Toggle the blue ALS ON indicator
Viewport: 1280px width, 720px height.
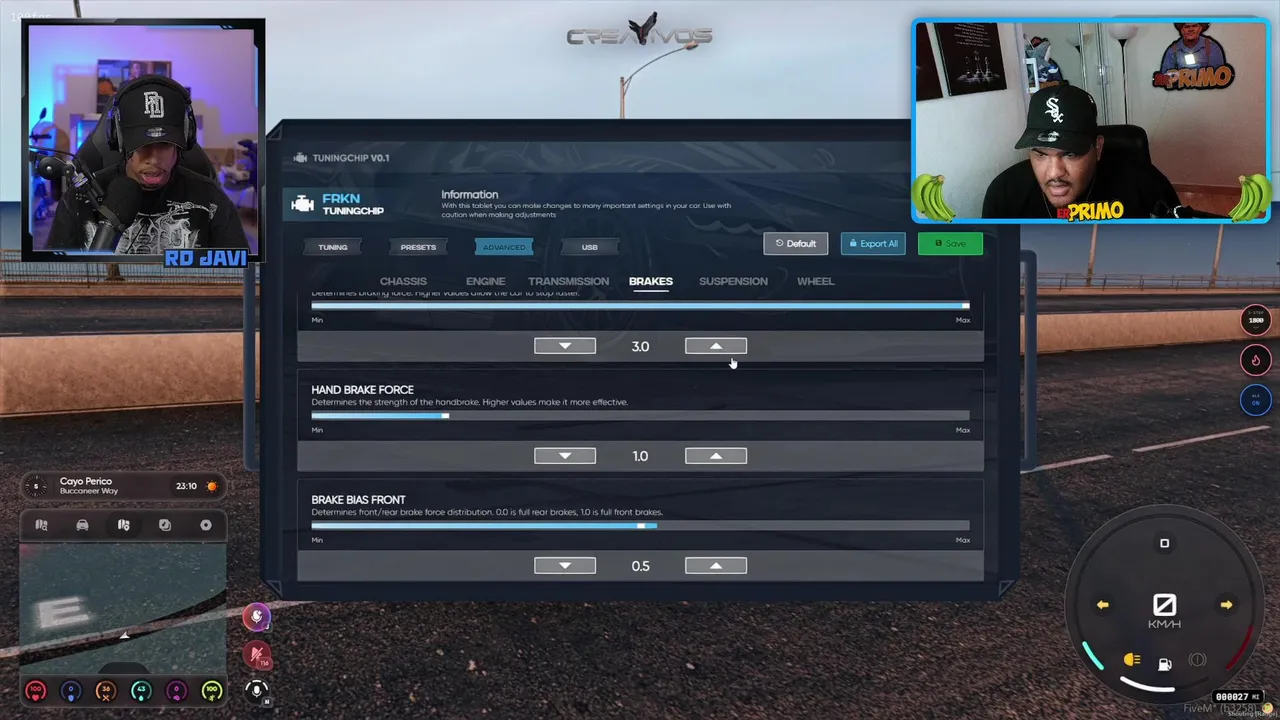click(1255, 400)
